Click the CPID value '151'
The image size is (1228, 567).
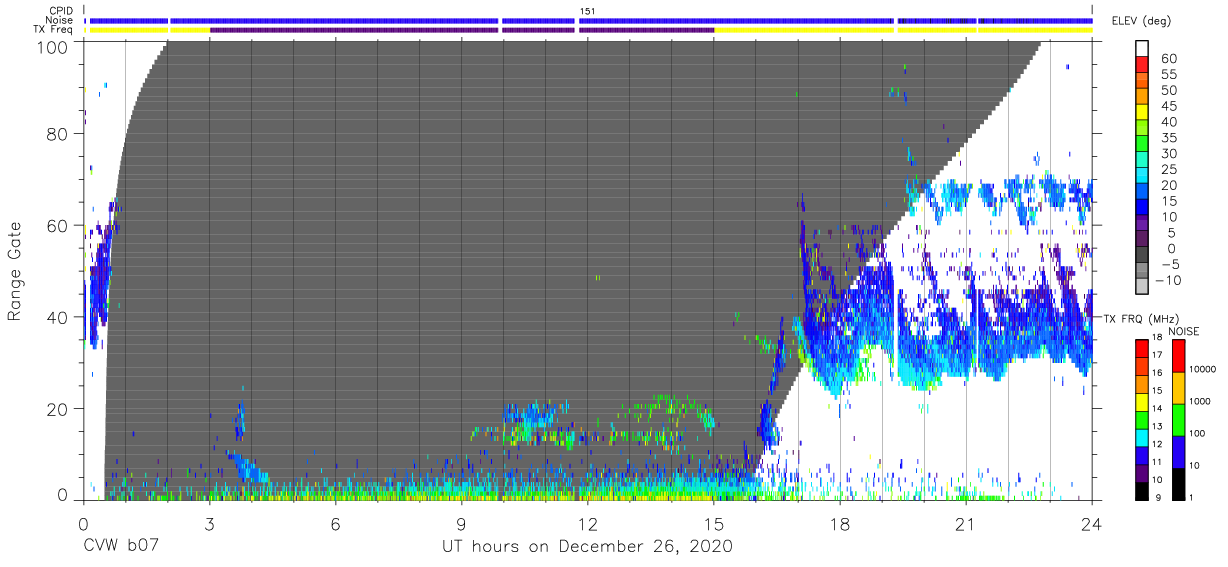(587, 11)
